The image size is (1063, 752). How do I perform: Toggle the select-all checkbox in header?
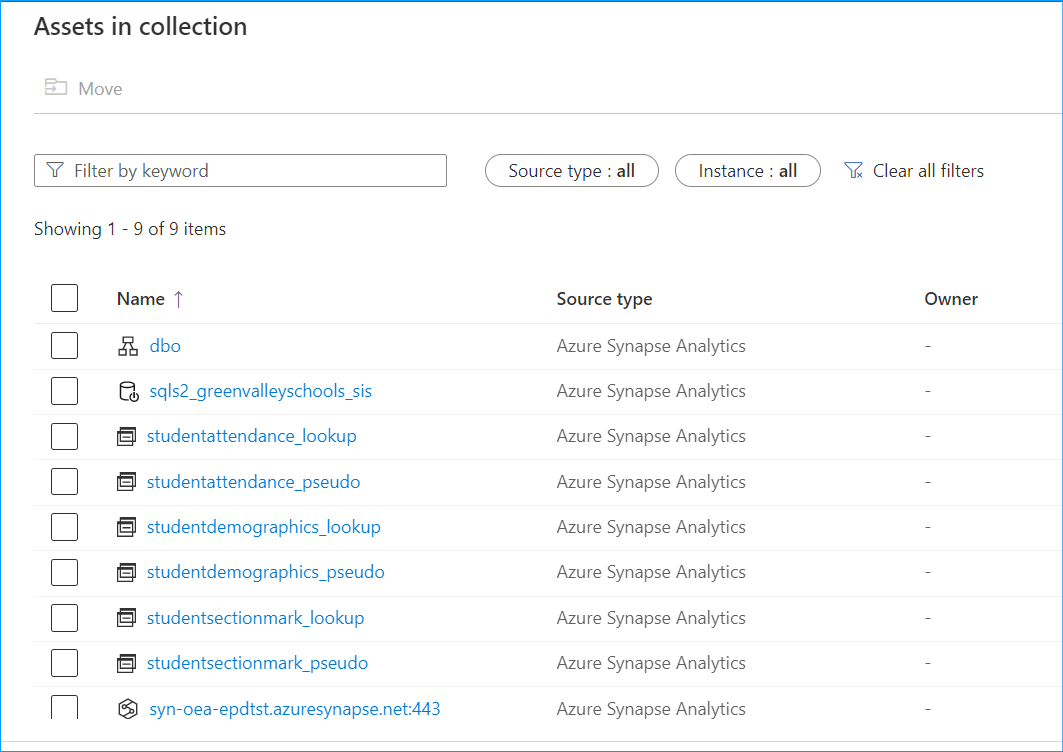(64, 298)
